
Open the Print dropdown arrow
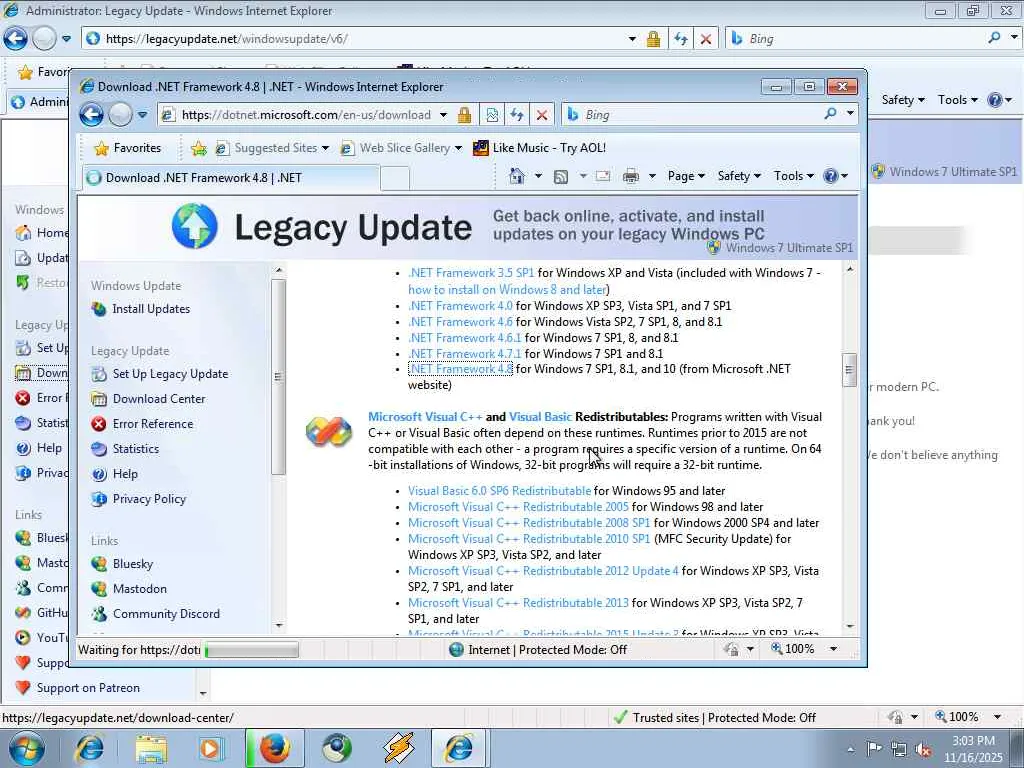point(652,176)
